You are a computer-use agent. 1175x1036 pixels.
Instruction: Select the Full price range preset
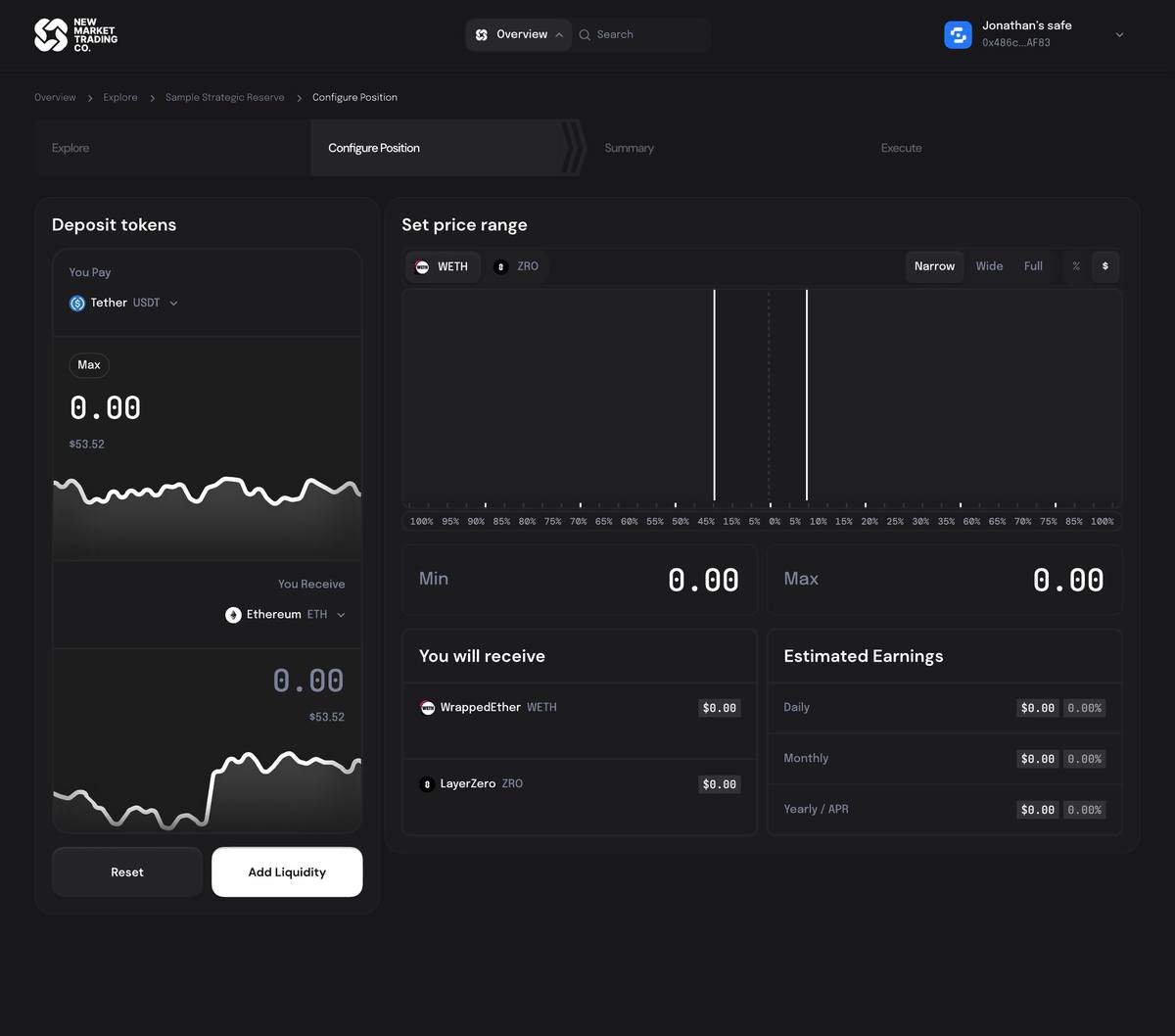click(x=1033, y=266)
